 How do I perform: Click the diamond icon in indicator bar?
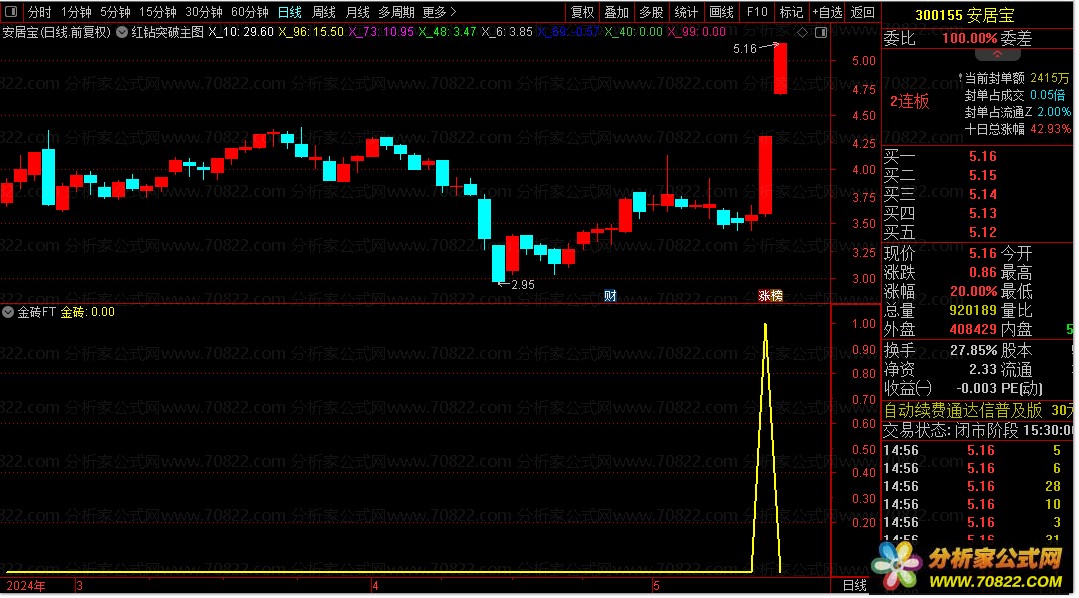[x=802, y=32]
